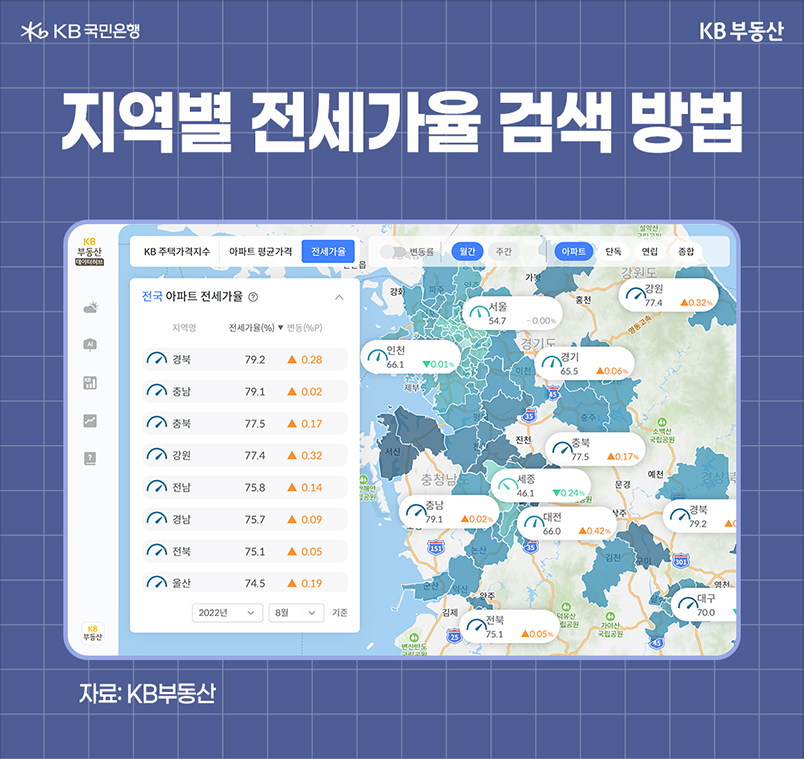Open the help book icon in the sidebar
This screenshot has width=804, height=759.
coord(90,458)
